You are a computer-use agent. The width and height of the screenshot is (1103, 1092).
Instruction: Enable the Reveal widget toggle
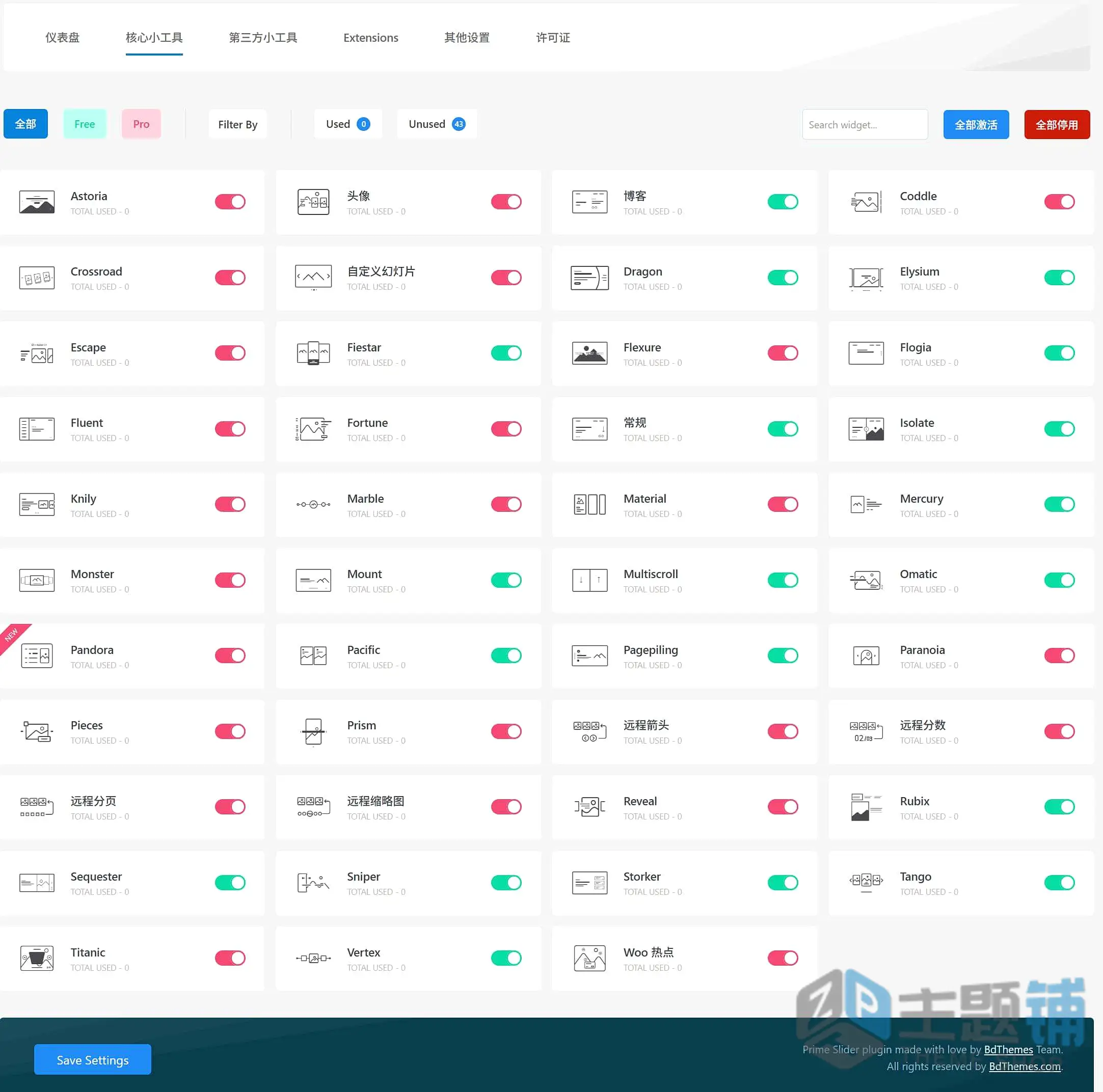(783, 807)
